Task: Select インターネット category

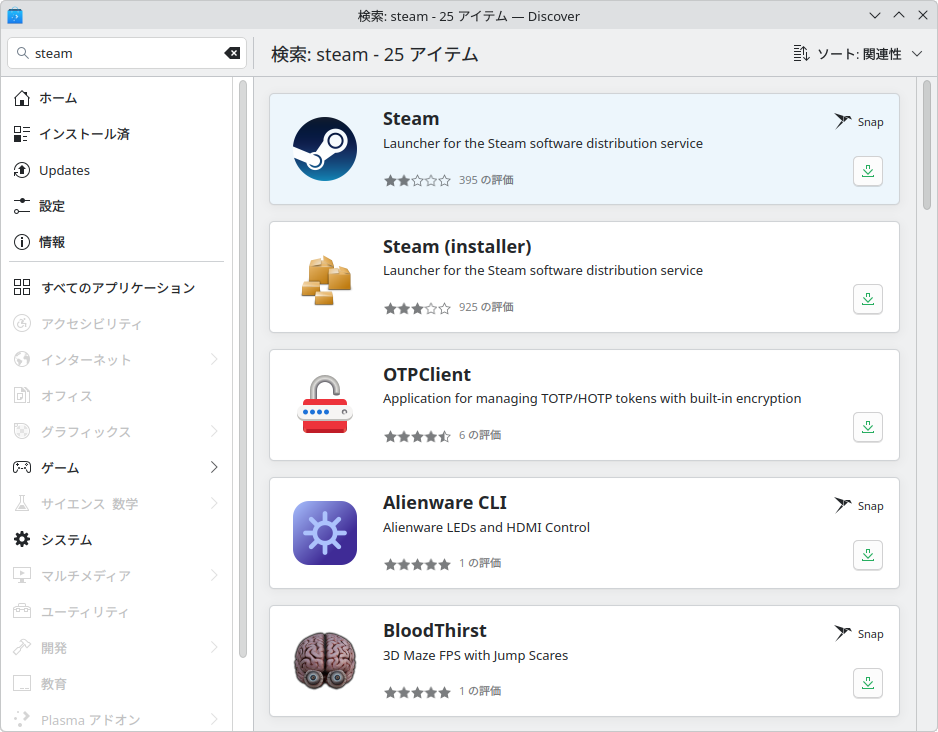Action: point(117,359)
